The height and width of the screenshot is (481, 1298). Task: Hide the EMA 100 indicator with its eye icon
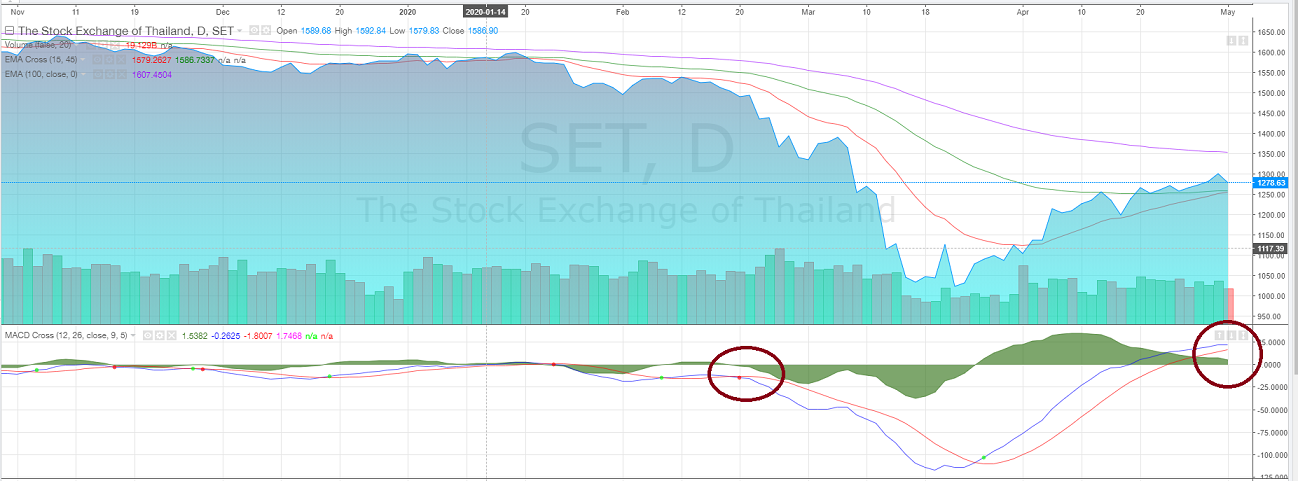97,74
